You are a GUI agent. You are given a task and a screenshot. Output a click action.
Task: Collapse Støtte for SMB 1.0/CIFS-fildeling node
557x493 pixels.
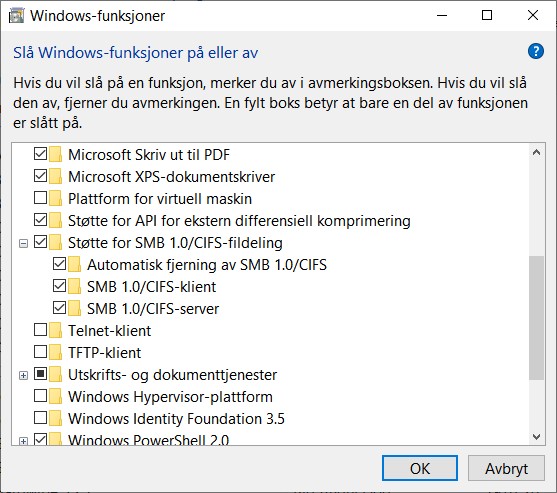[23, 243]
